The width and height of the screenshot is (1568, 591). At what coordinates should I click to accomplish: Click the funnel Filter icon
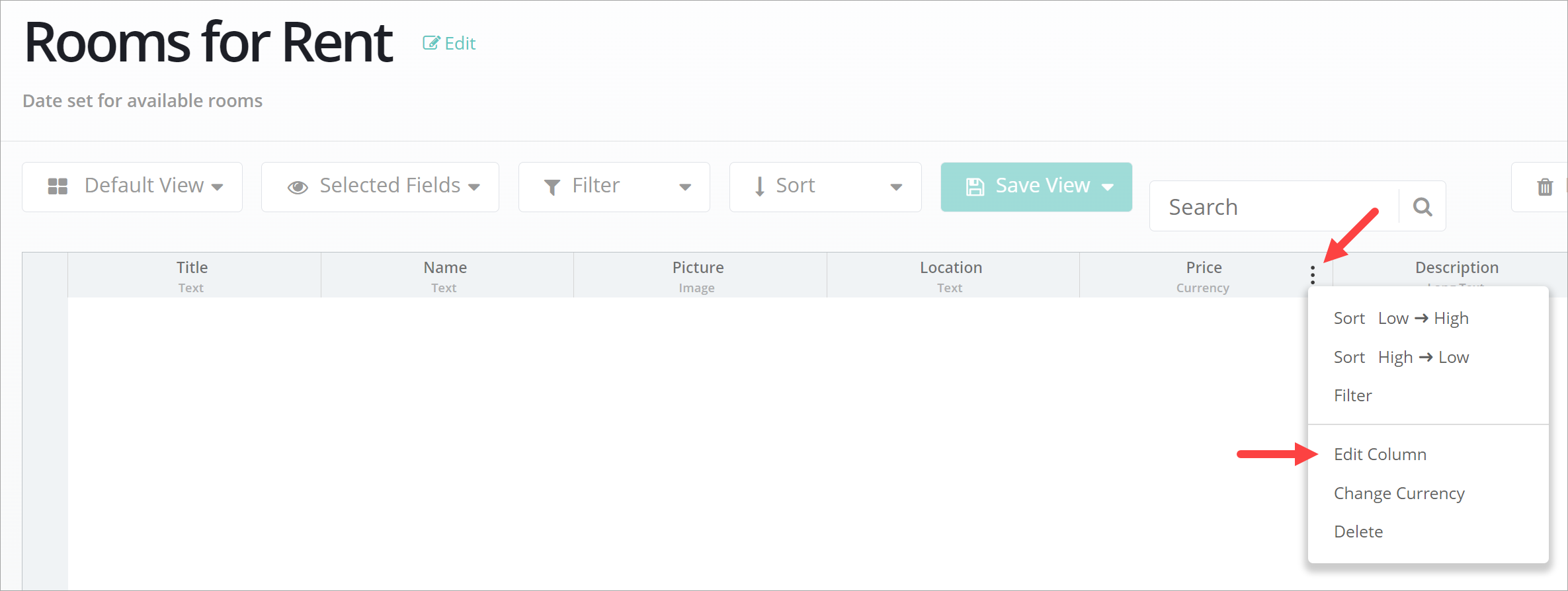(x=552, y=187)
